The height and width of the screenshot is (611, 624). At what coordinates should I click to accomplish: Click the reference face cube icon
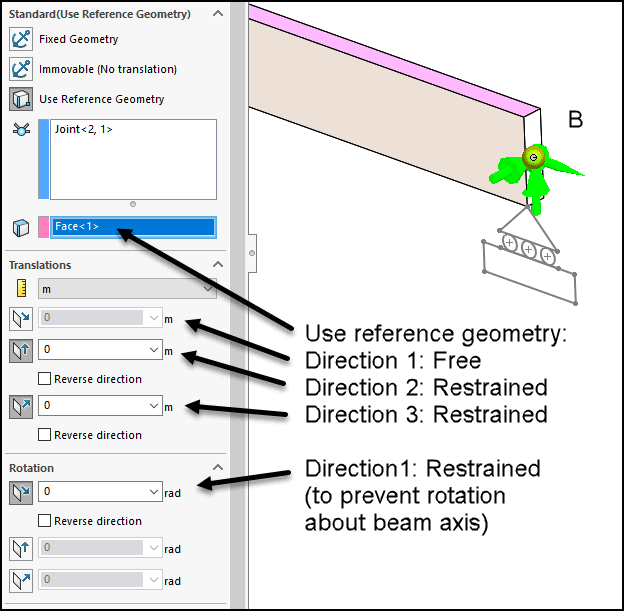(21, 228)
